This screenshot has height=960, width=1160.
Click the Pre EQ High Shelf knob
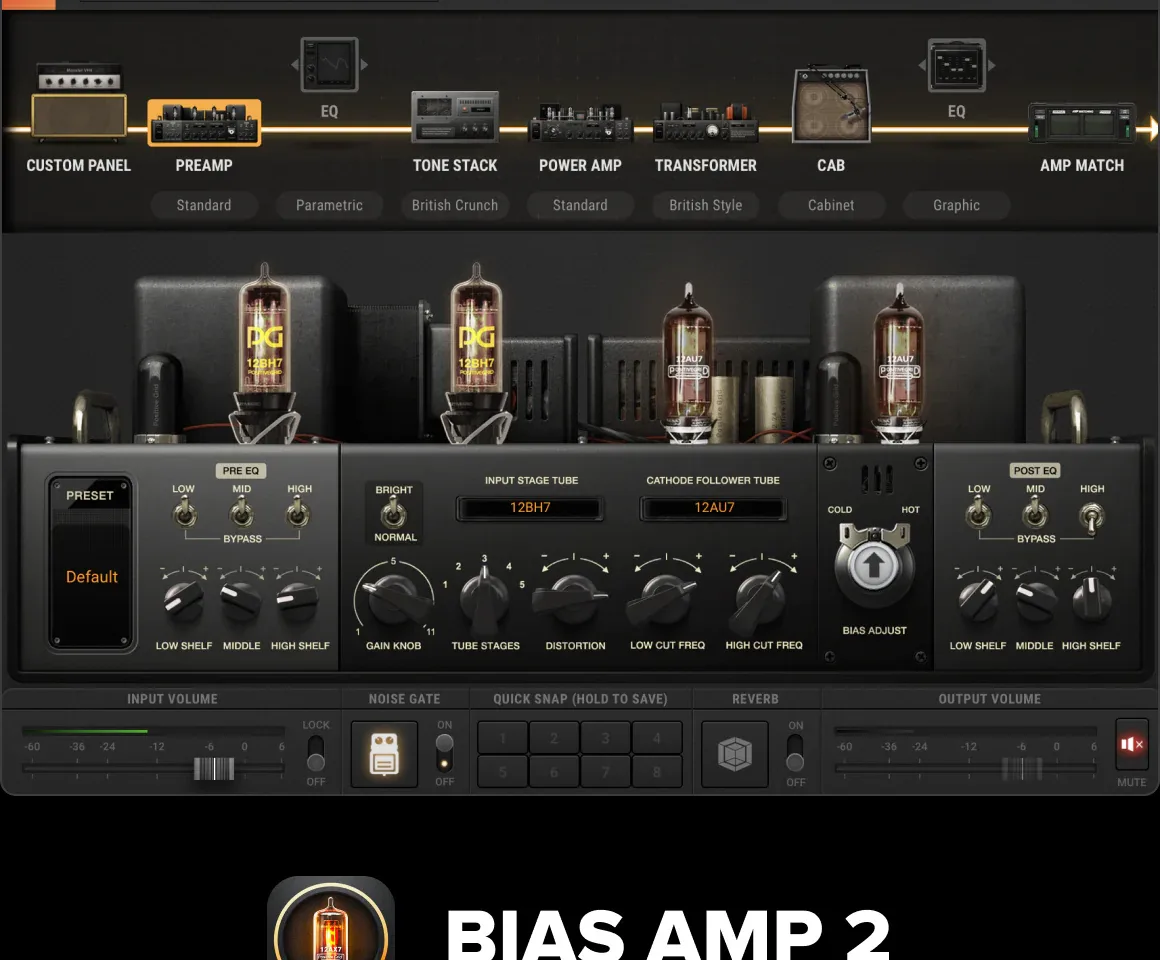tap(297, 601)
